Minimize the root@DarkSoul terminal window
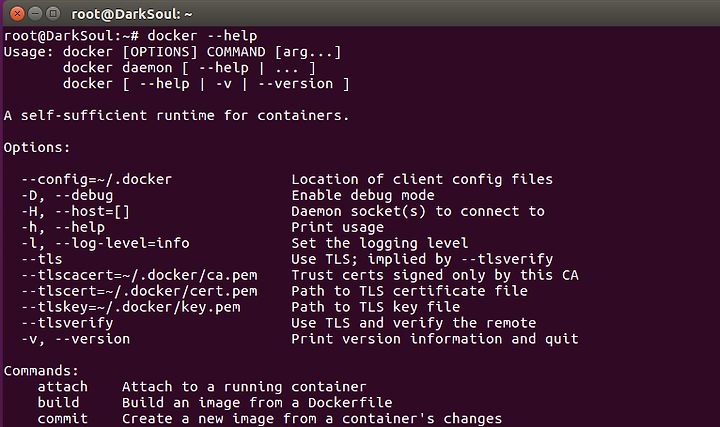 pos(35,14)
